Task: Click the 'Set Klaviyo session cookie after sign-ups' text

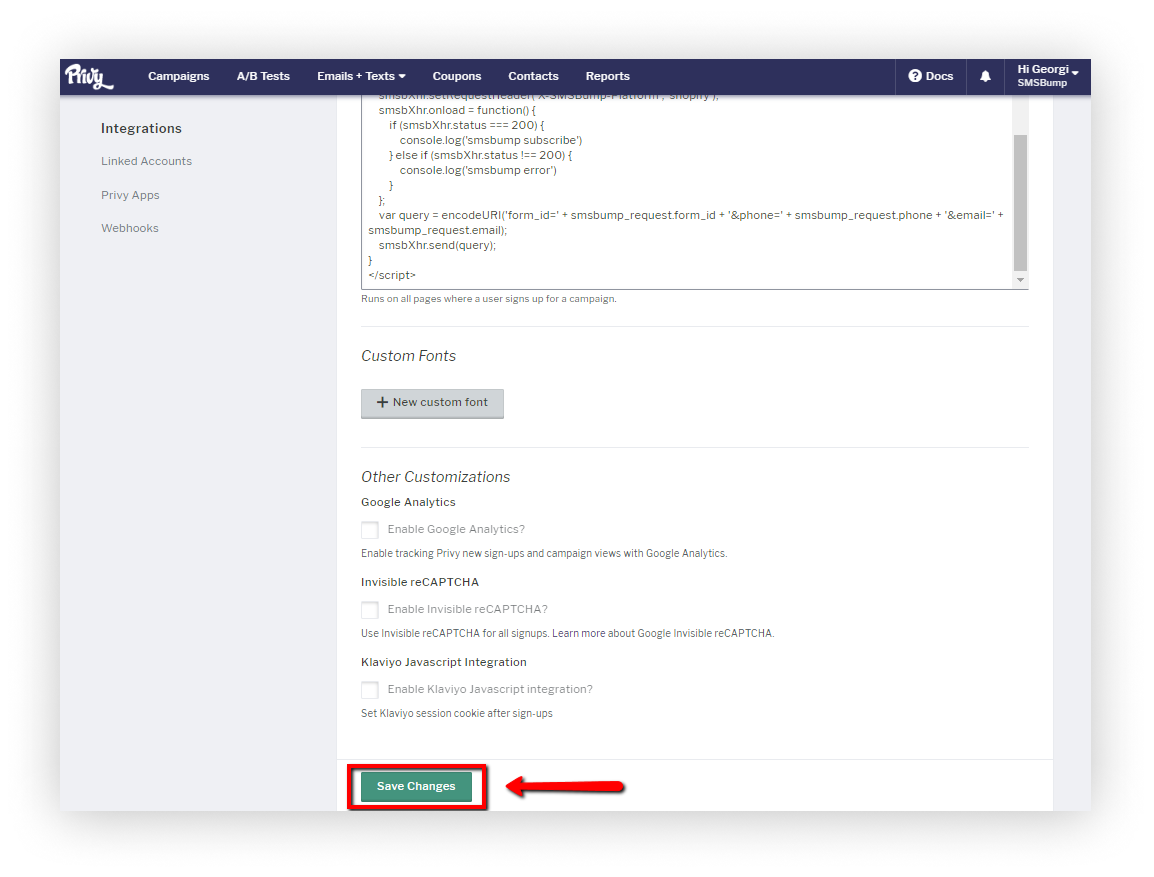Action: 457,714
